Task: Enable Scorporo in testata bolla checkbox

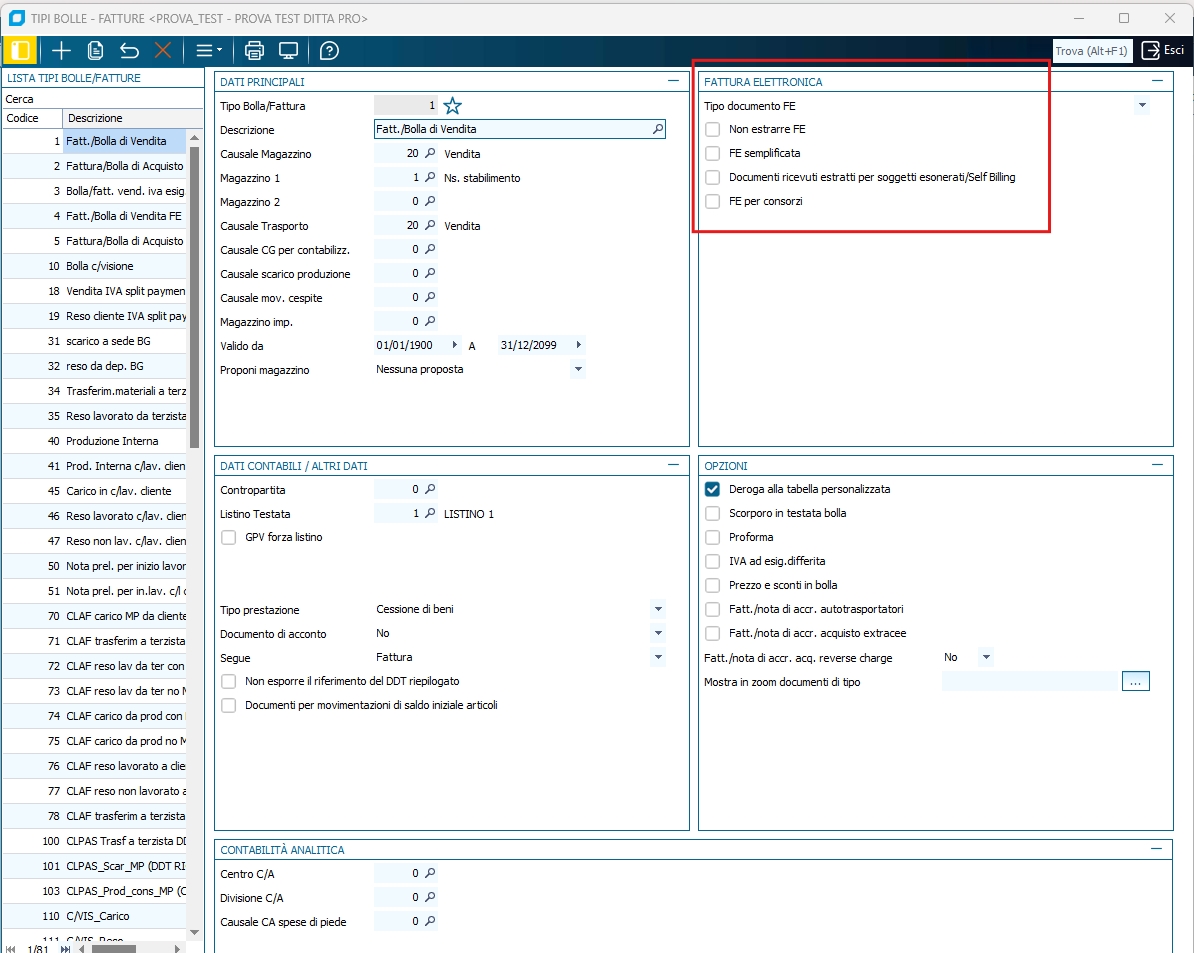Action: [x=713, y=513]
